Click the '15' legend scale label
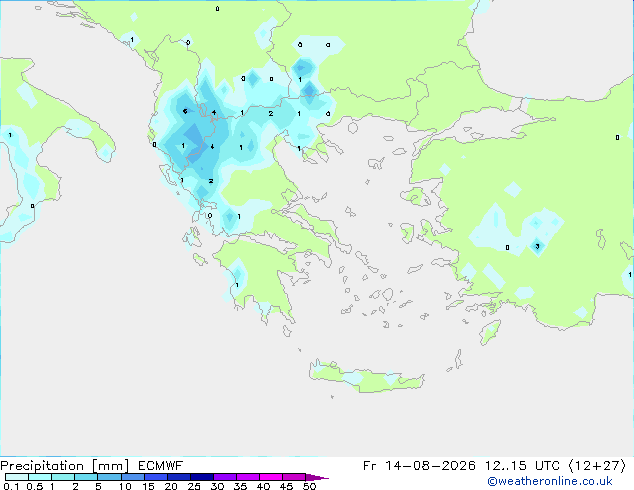Screen dimensions: 634x490 148,486
